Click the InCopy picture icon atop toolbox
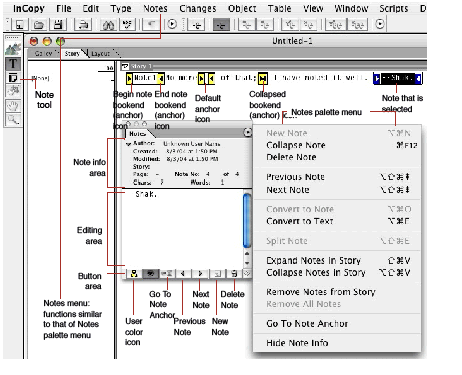 (x=13, y=49)
